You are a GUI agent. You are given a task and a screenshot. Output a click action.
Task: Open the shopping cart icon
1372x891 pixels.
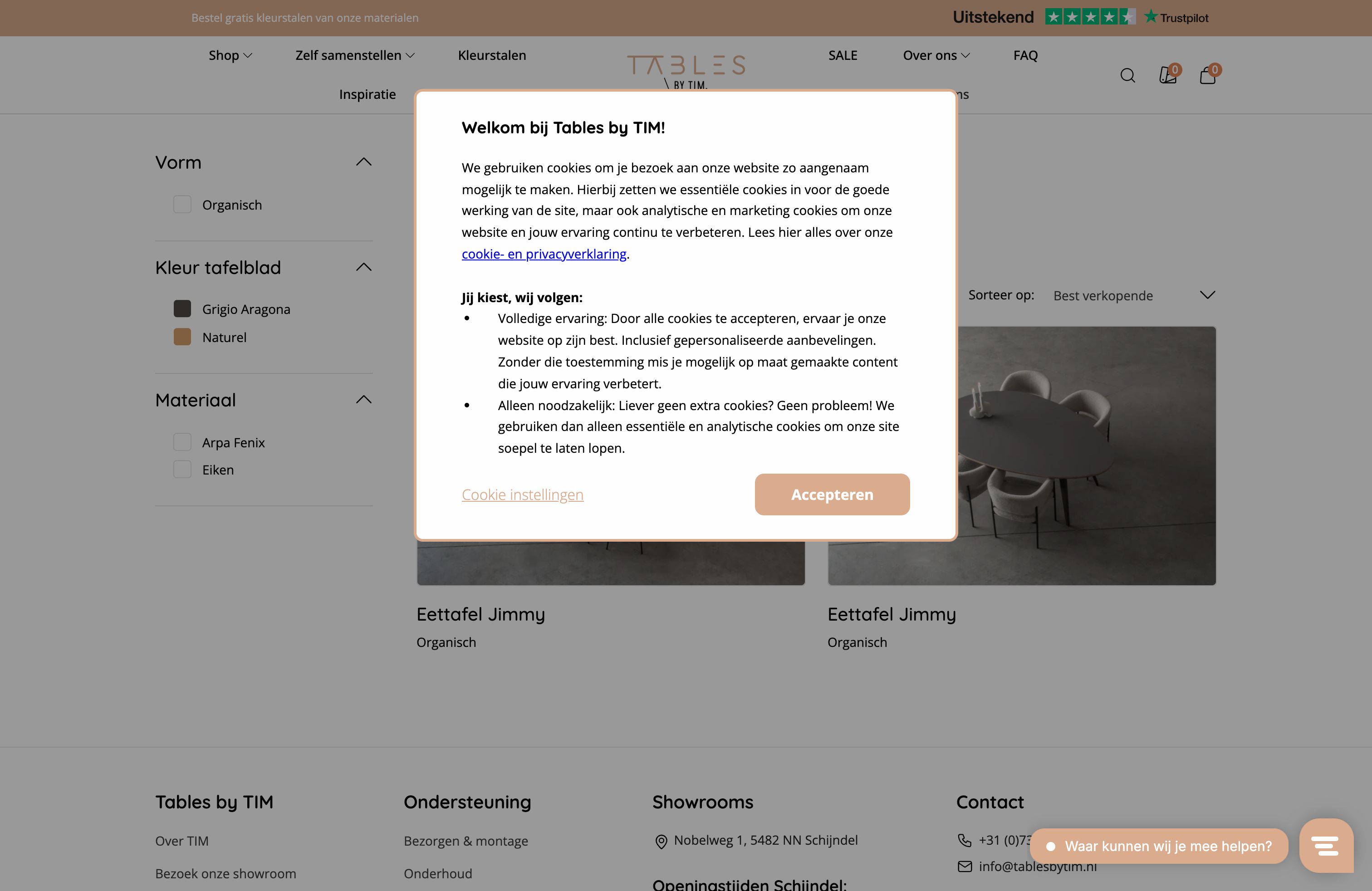[1207, 75]
